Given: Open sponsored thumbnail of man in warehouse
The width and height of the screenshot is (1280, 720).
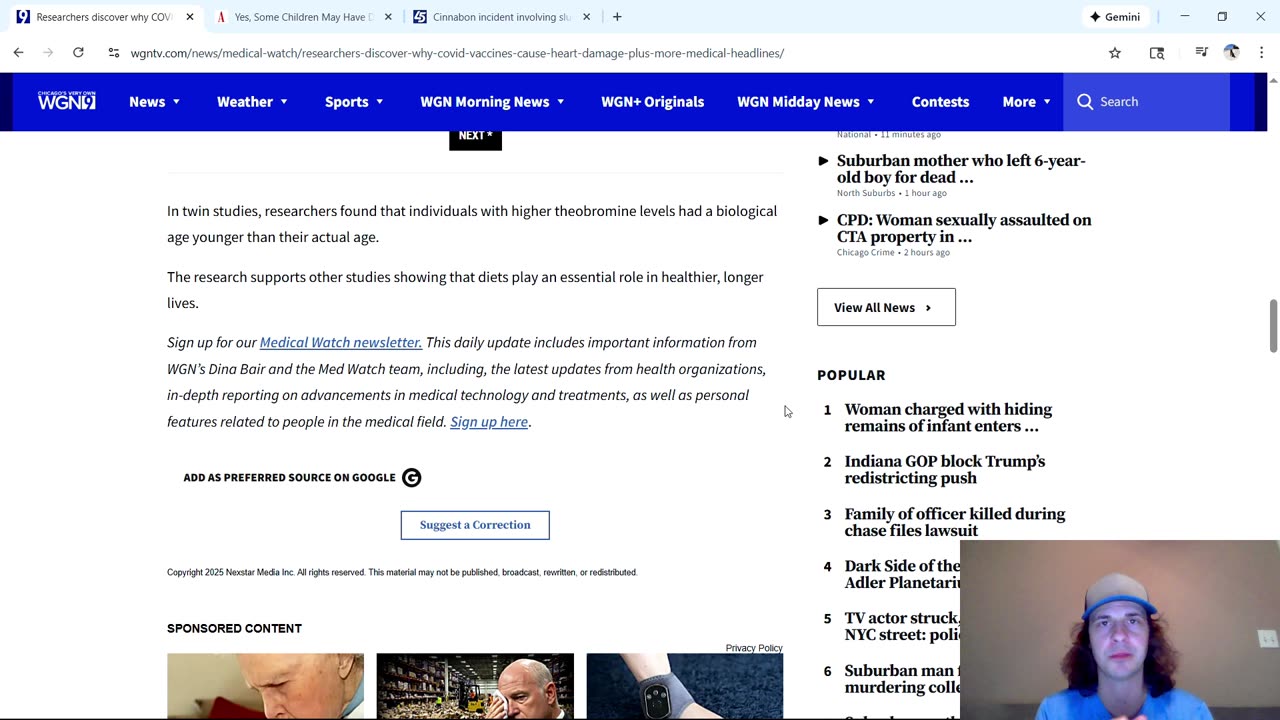Looking at the screenshot, I should tap(475, 686).
